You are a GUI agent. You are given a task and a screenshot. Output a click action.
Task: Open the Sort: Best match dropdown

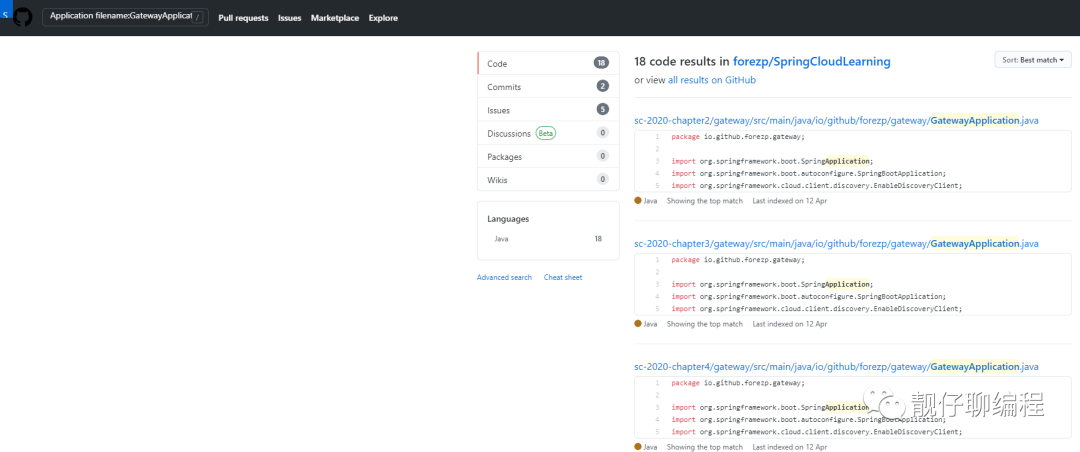pyautogui.click(x=1032, y=60)
